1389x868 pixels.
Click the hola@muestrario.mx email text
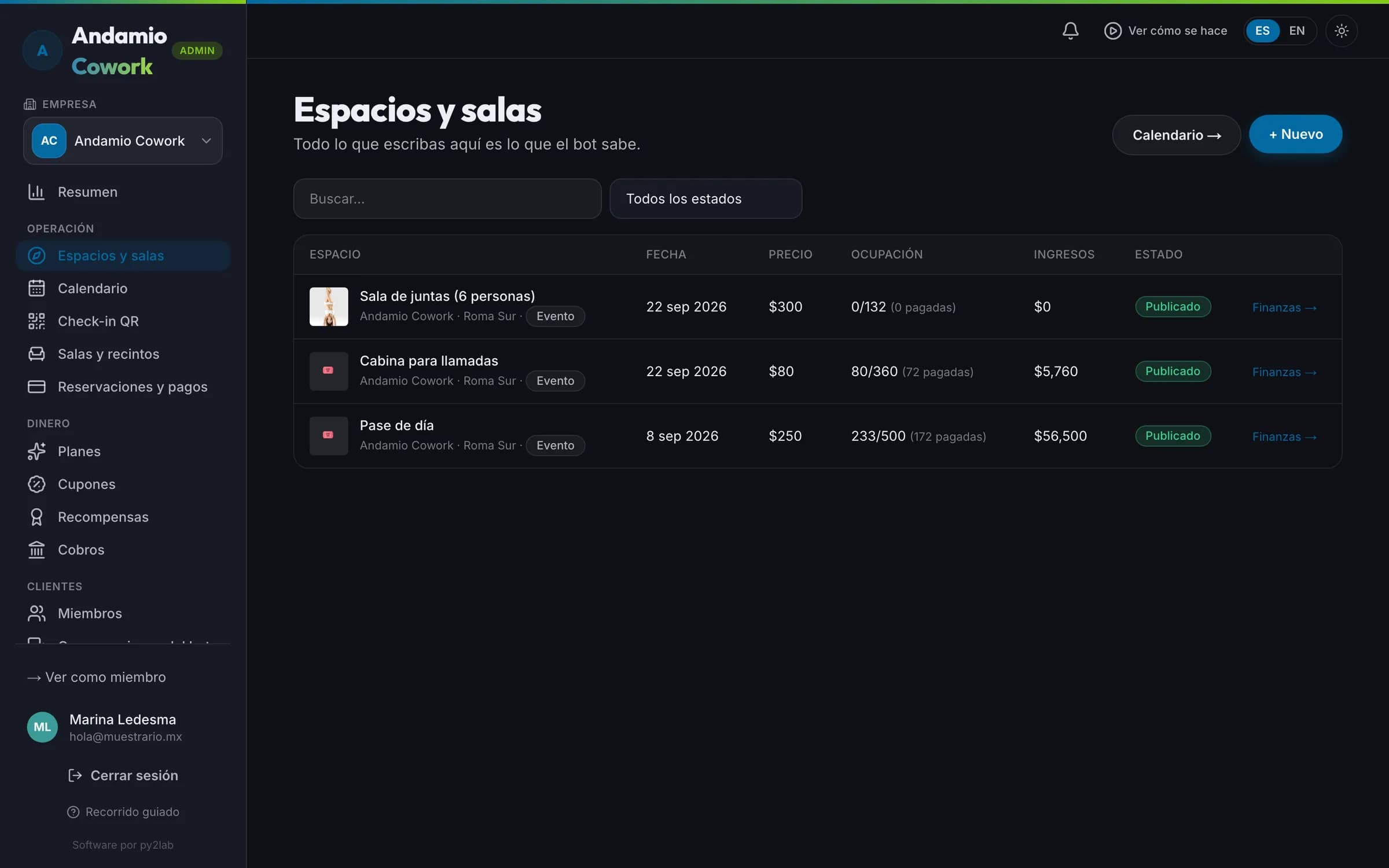[x=126, y=737]
